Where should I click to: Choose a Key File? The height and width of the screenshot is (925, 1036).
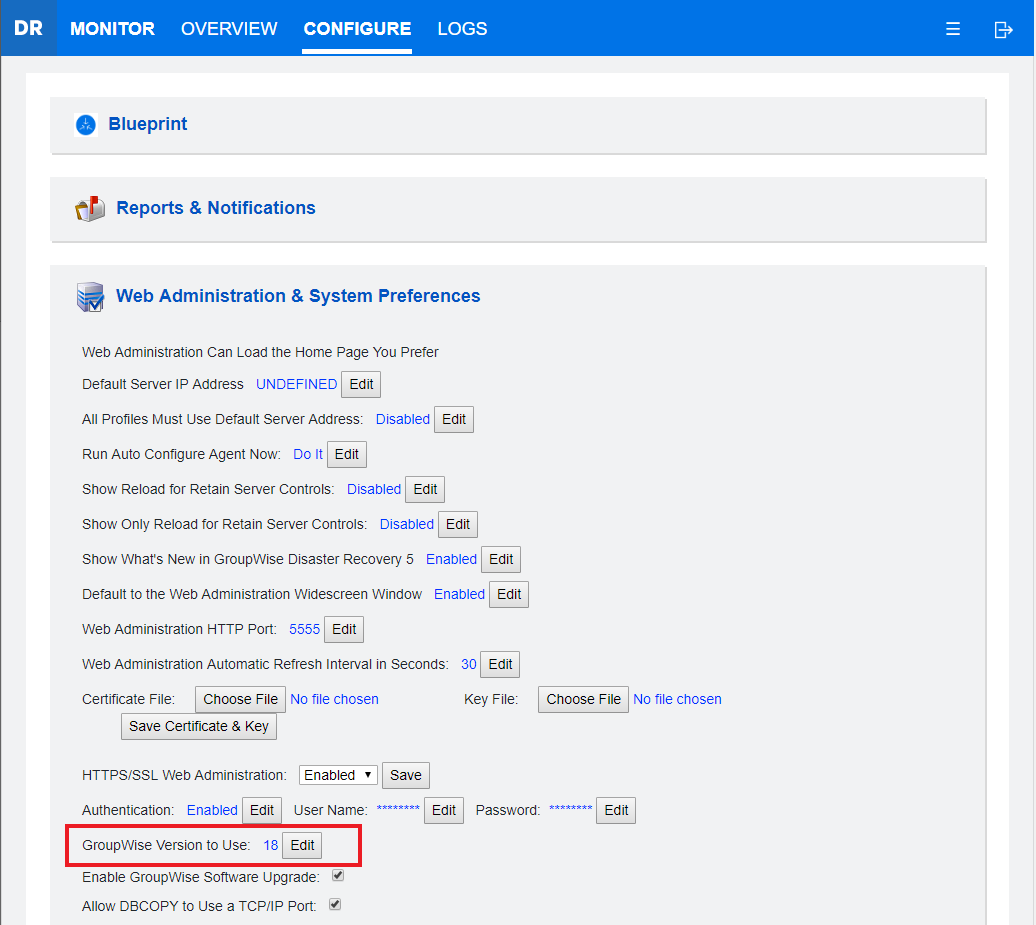(583, 700)
